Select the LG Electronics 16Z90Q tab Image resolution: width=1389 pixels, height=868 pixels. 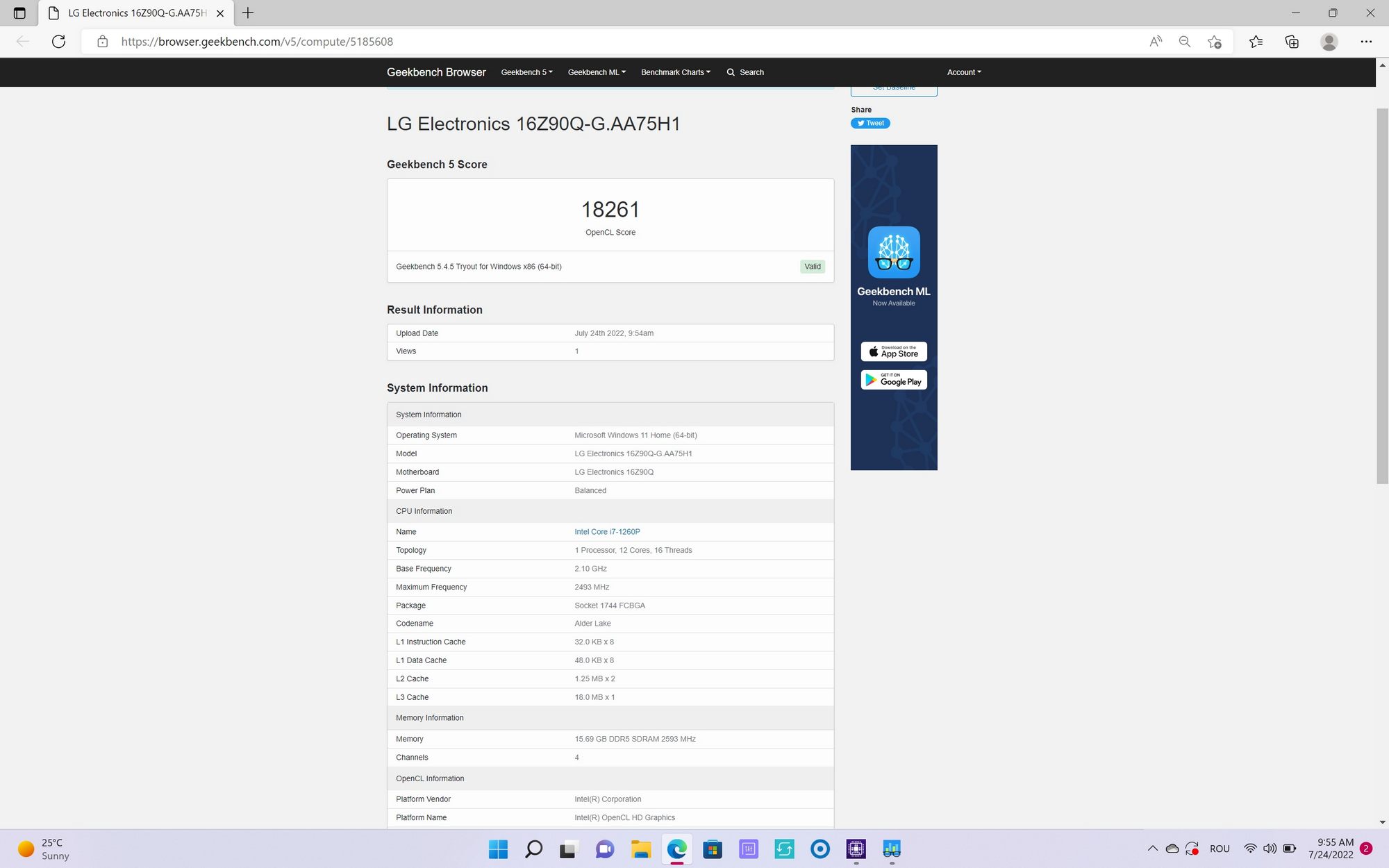click(136, 13)
